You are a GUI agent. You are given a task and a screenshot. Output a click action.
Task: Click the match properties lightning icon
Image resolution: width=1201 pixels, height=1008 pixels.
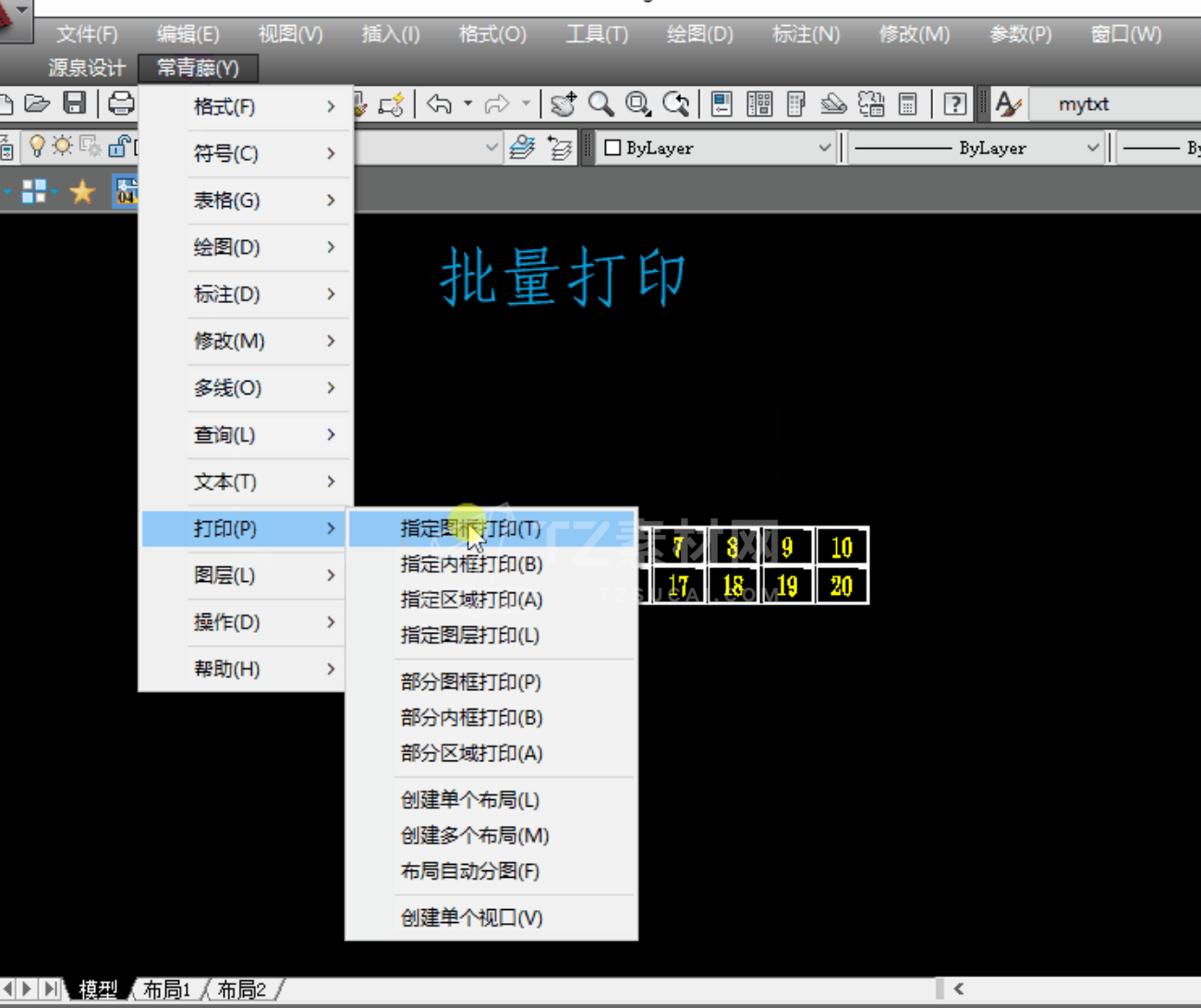[x=392, y=103]
